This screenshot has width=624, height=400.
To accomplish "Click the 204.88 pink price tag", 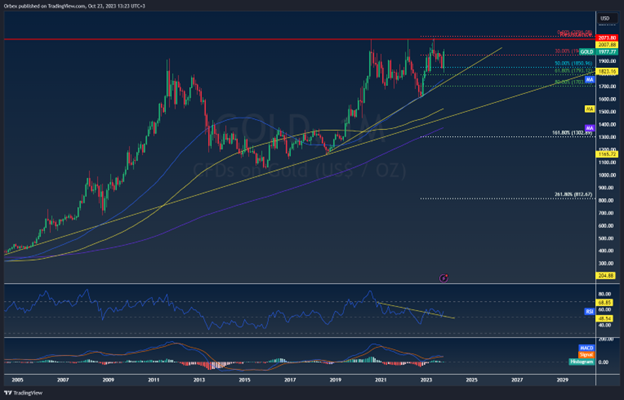I will (605, 276).
